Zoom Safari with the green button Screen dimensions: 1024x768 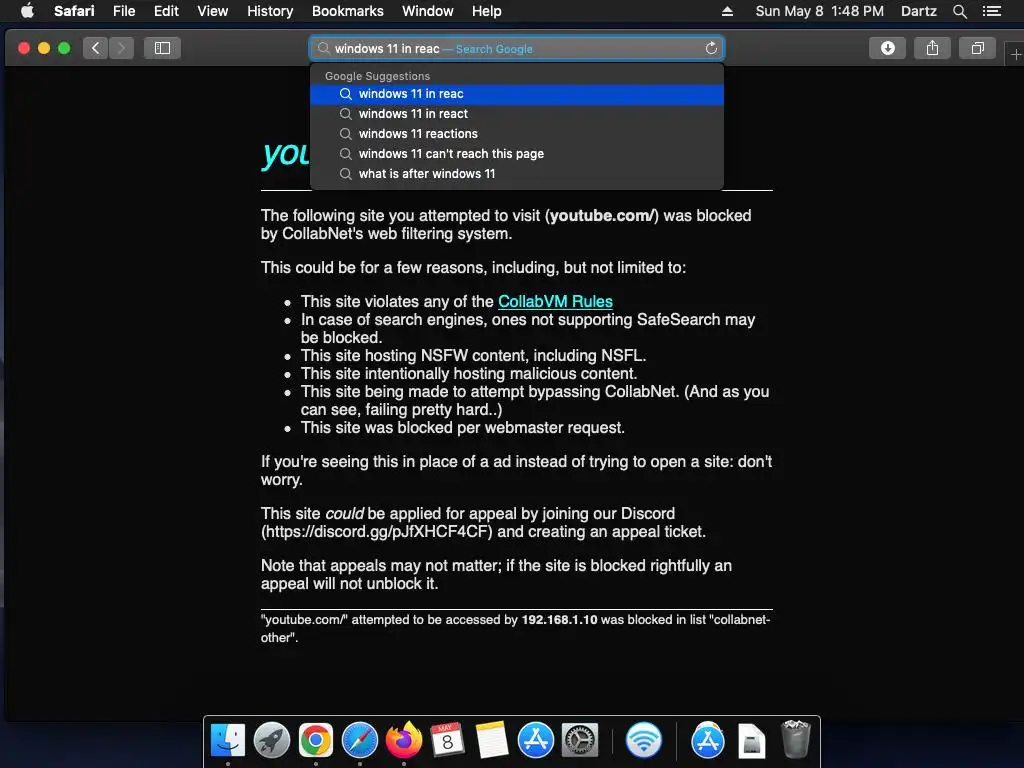coord(64,48)
